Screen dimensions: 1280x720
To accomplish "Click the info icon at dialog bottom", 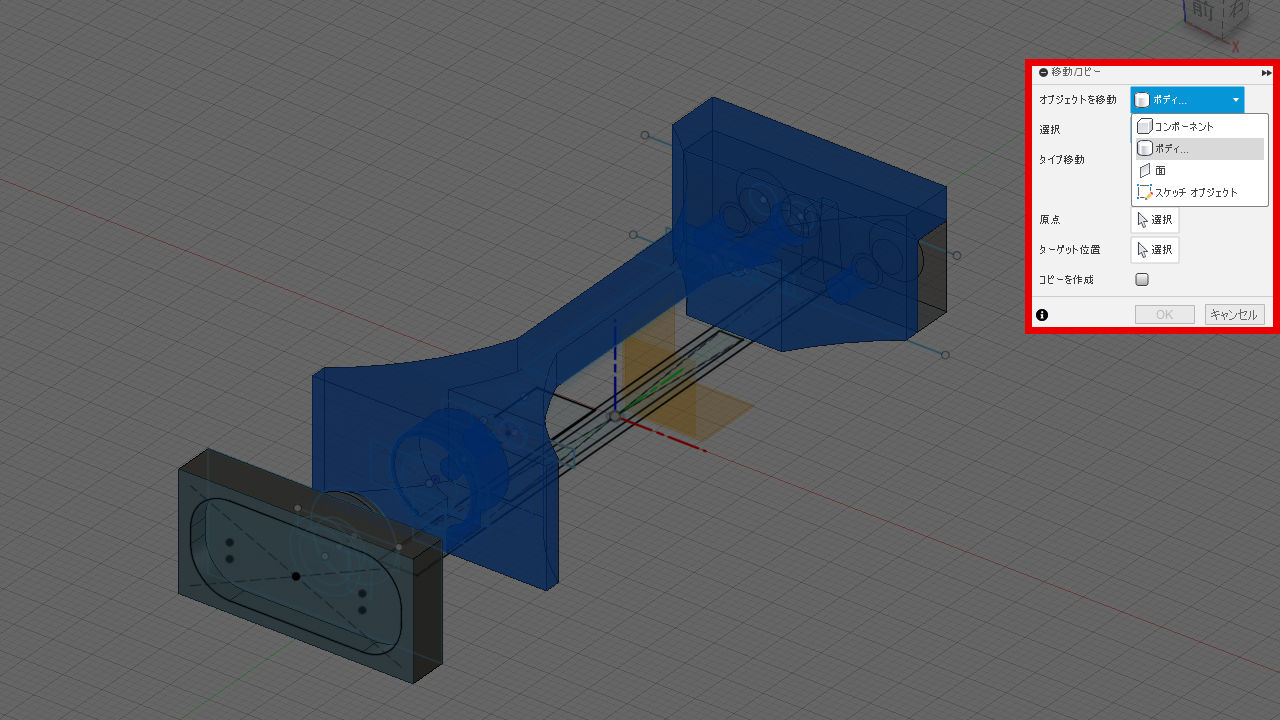I will coord(1042,315).
